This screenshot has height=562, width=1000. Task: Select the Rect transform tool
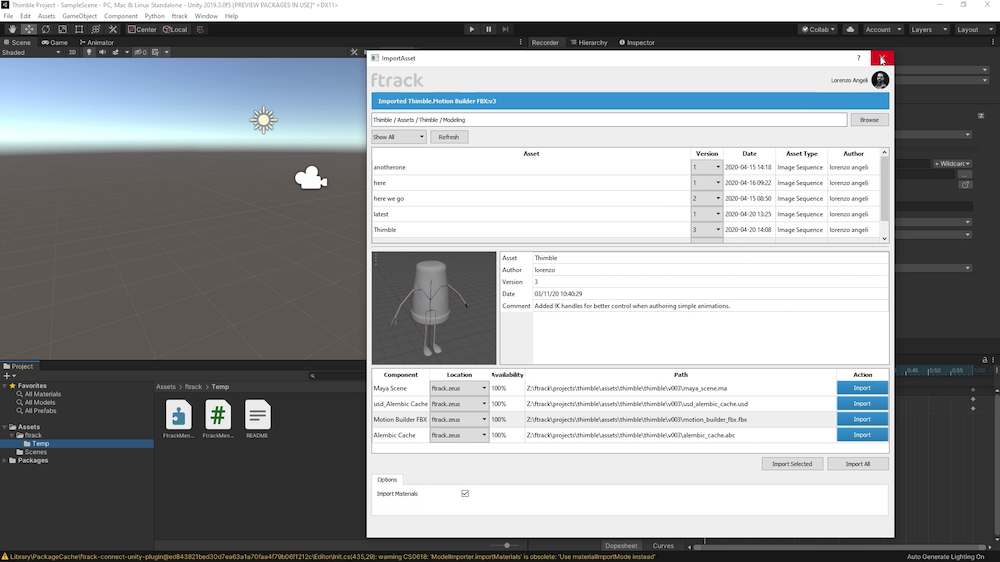pyautogui.click(x=79, y=29)
